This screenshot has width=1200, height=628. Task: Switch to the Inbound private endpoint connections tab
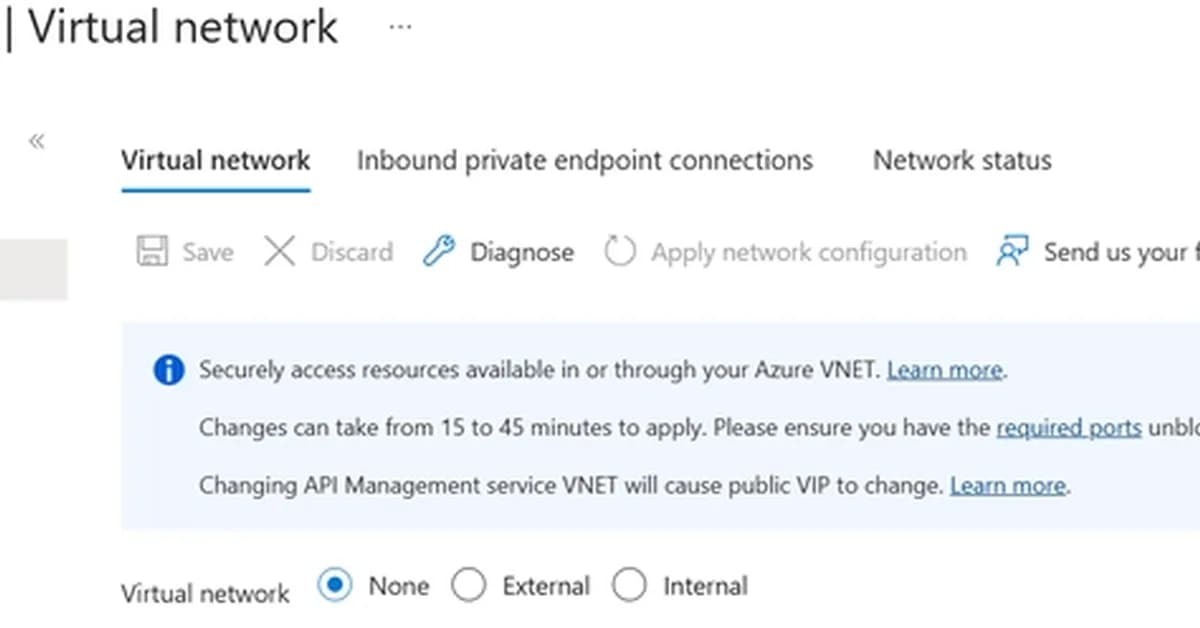tap(585, 160)
